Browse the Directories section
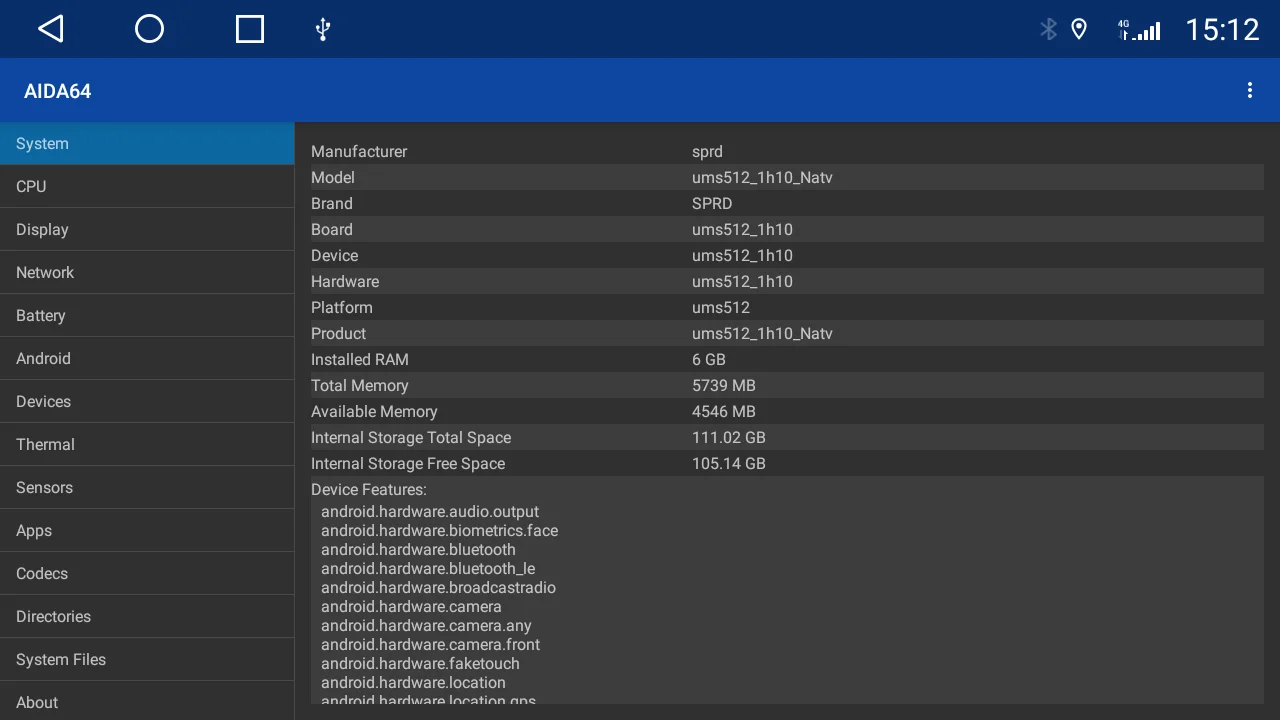The width and height of the screenshot is (1280, 720). point(147,617)
